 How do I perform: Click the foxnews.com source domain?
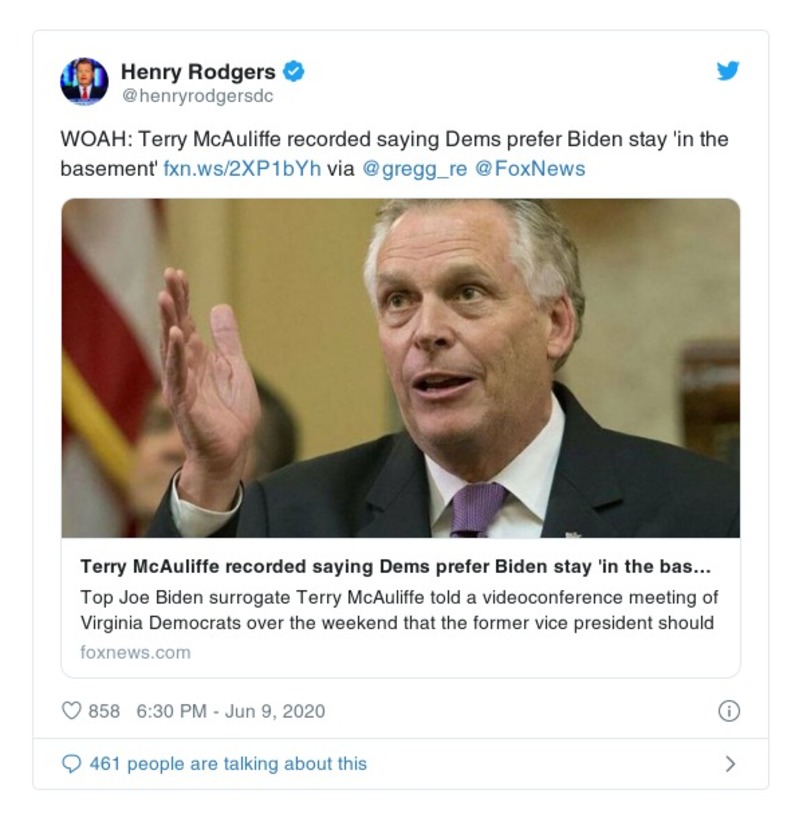(135, 652)
